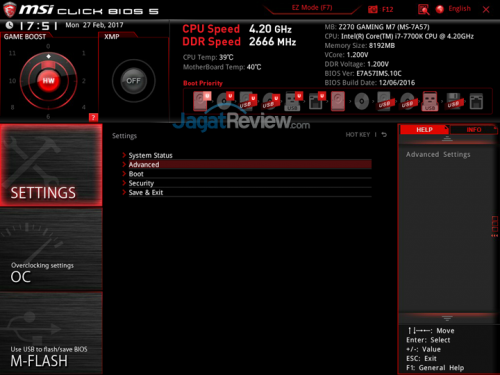The width and height of the screenshot is (500, 375).
Task: Open the BIOS search magnifier icon
Action: [423, 10]
